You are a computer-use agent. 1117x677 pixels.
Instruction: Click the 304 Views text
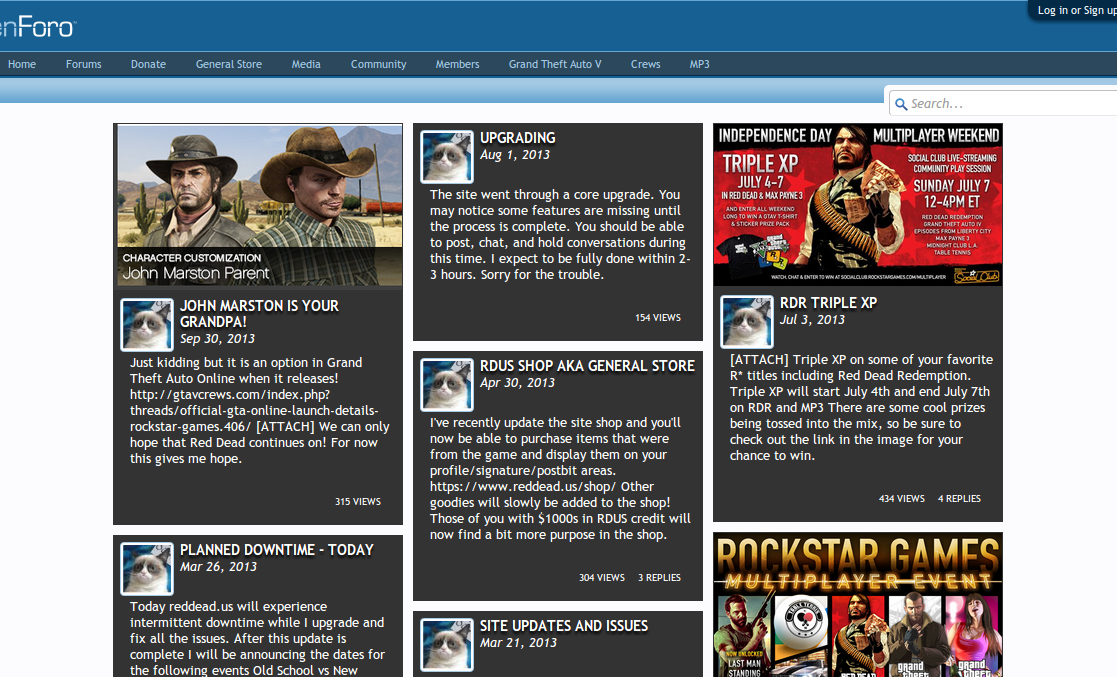pyautogui.click(x=601, y=578)
